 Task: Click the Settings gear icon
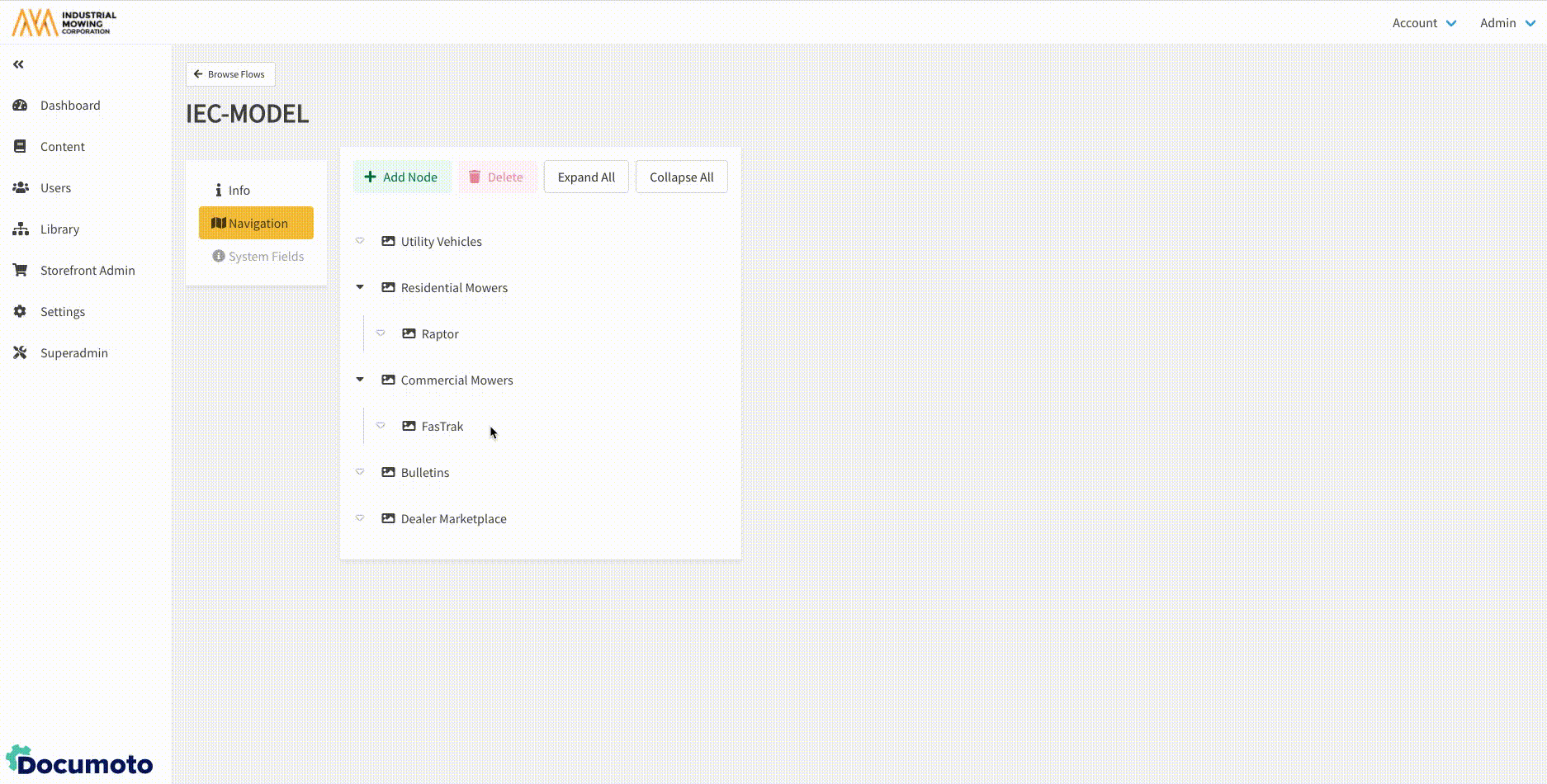[x=20, y=312]
